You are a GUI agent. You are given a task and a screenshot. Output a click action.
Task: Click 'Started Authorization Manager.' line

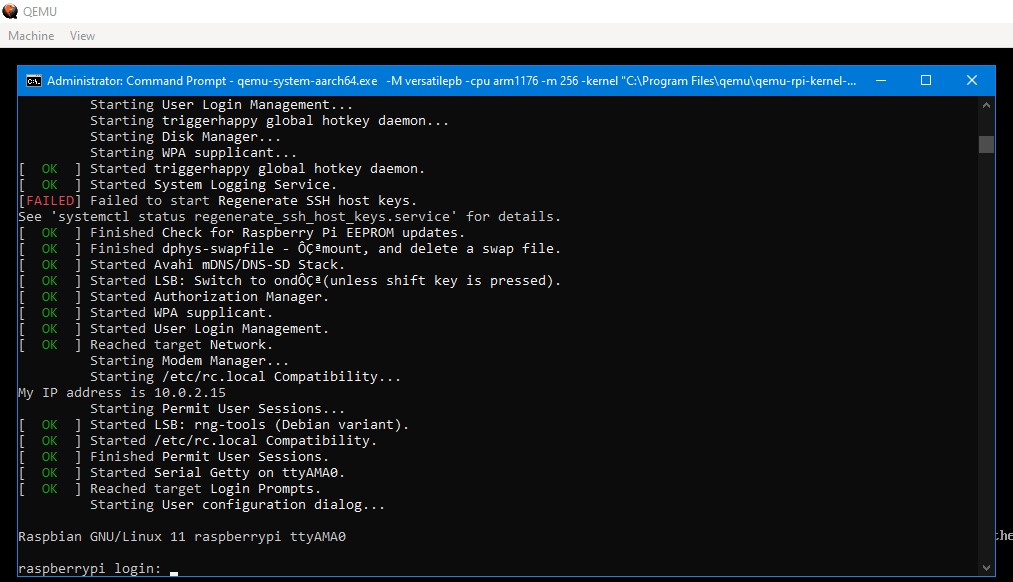(209, 296)
